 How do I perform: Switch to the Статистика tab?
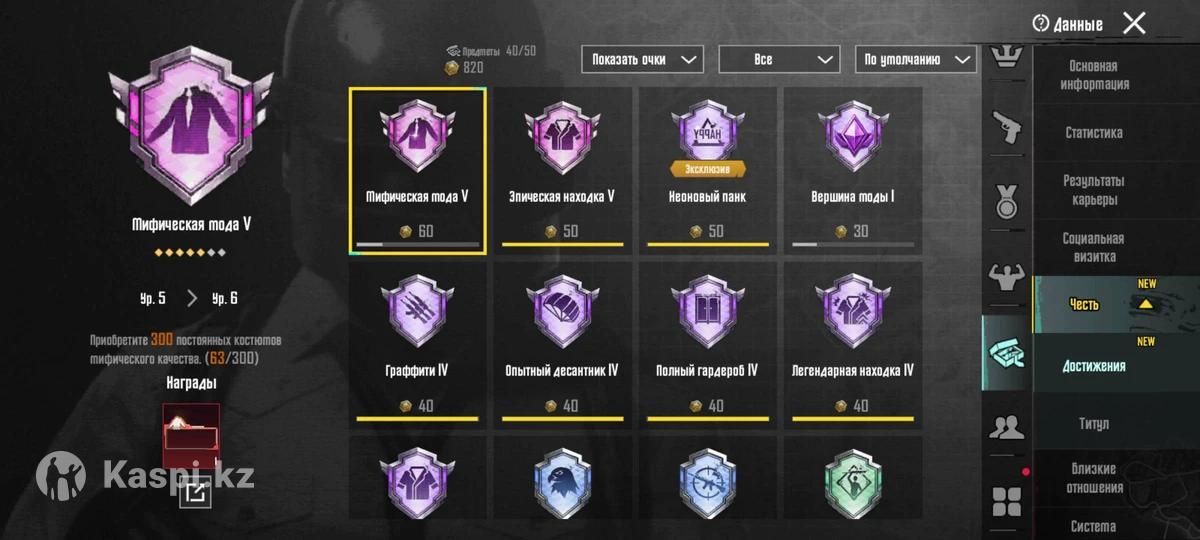point(1093,132)
